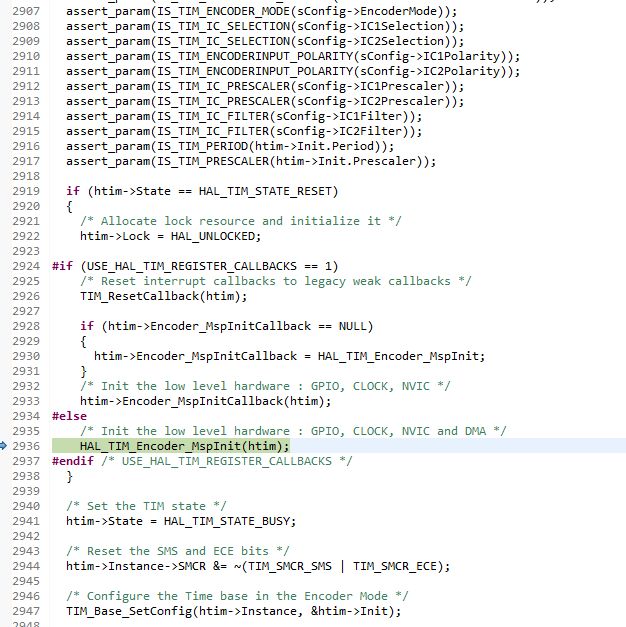Click sConfig->IC1Filter on line 2914

(x=339, y=116)
